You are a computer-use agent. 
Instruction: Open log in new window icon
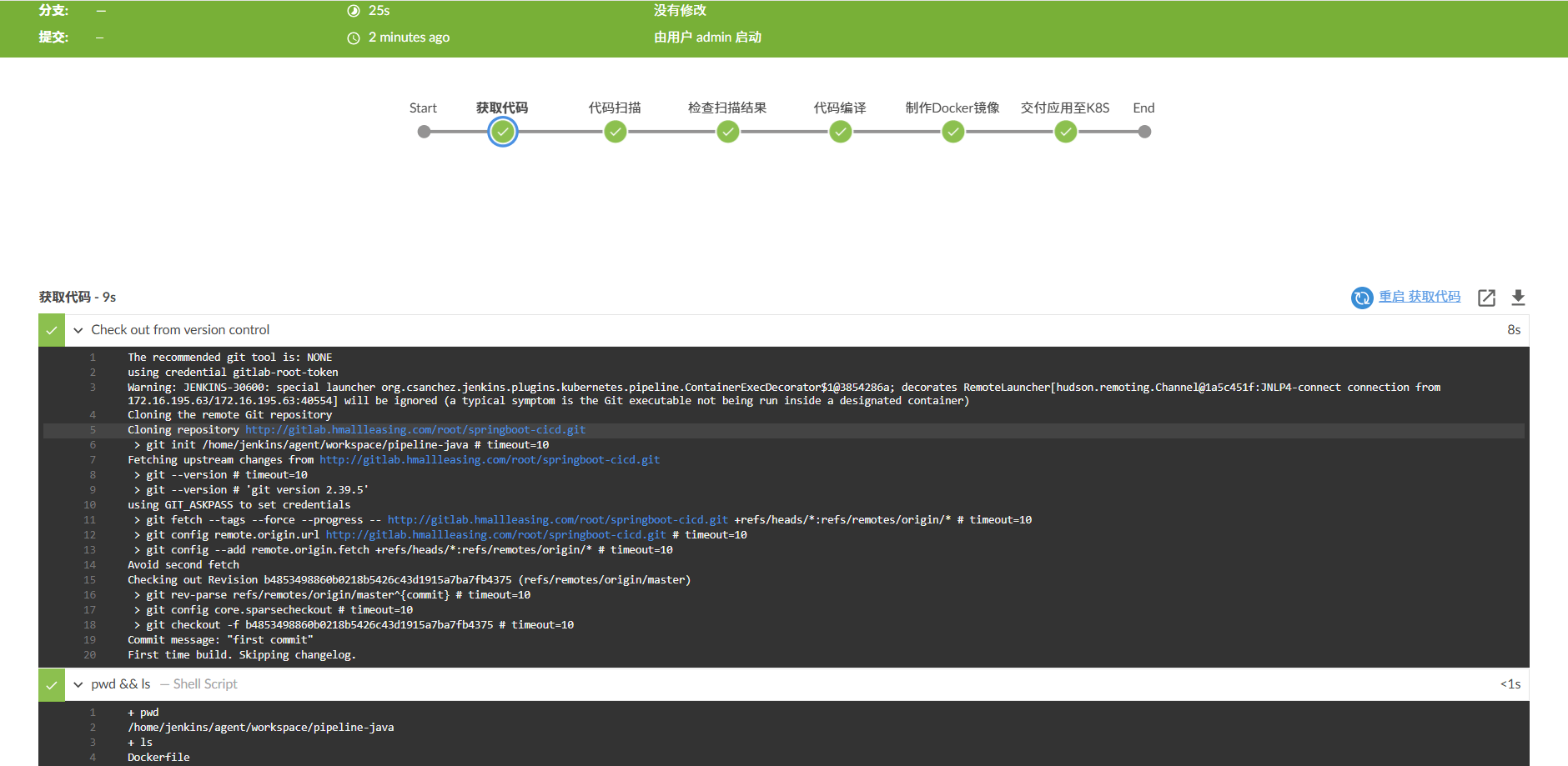pyautogui.click(x=1486, y=298)
